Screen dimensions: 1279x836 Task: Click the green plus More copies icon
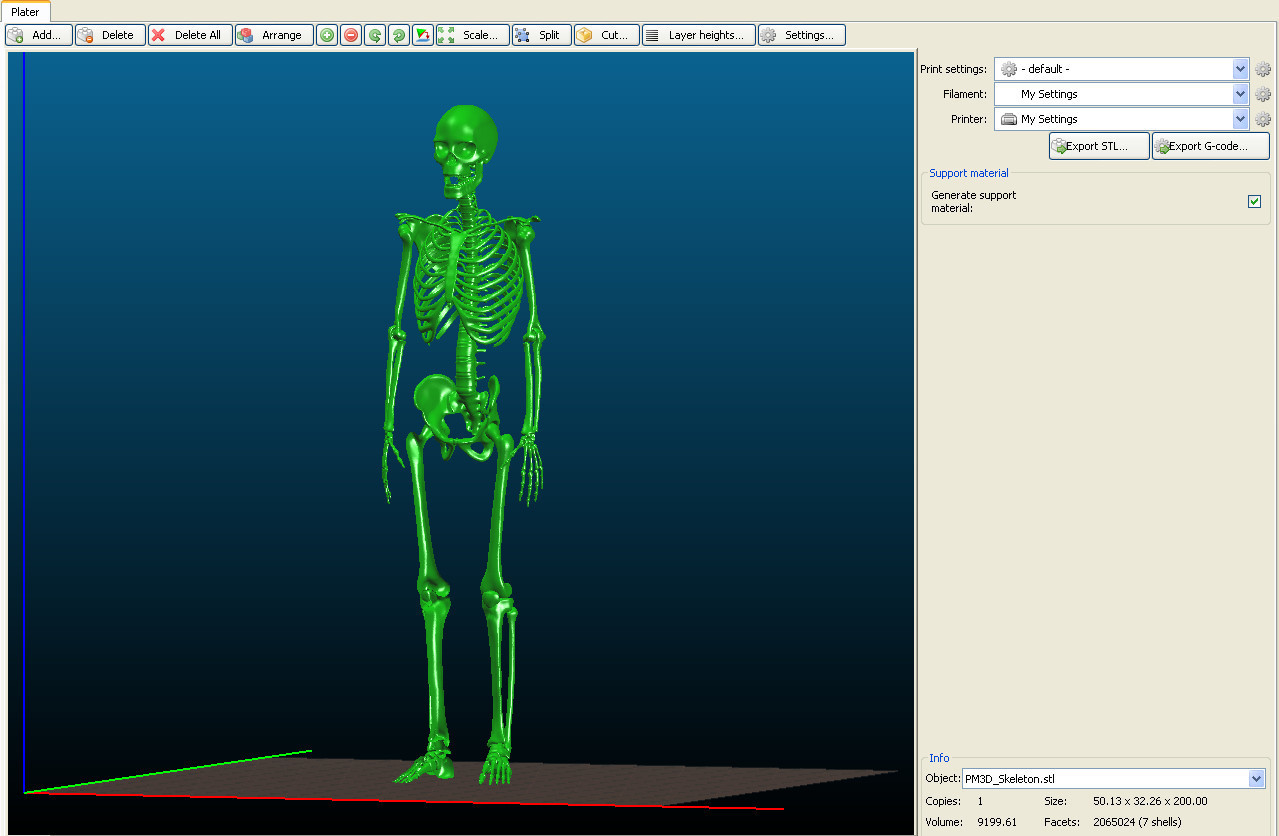pos(327,35)
